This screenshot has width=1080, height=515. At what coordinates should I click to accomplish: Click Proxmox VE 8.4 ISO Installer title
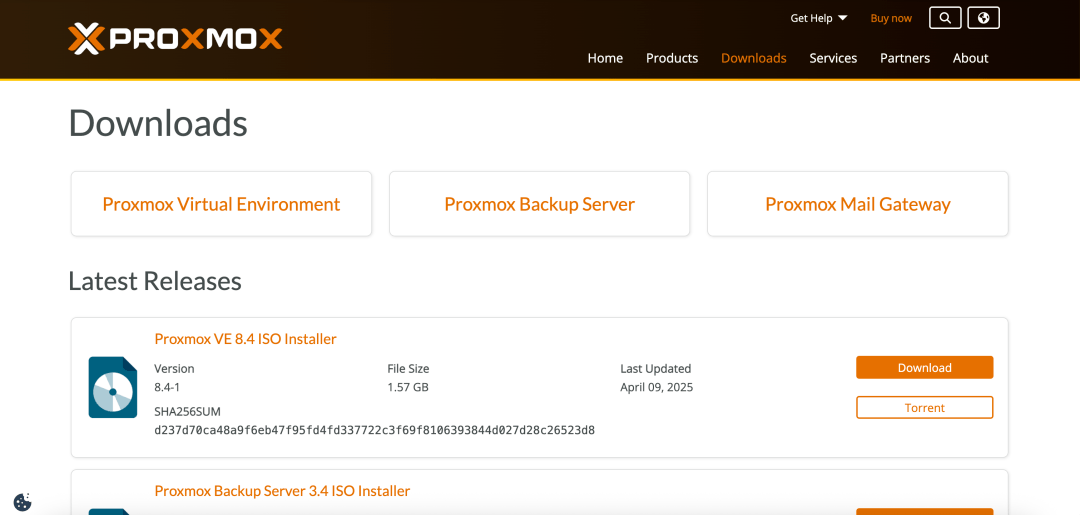(245, 339)
